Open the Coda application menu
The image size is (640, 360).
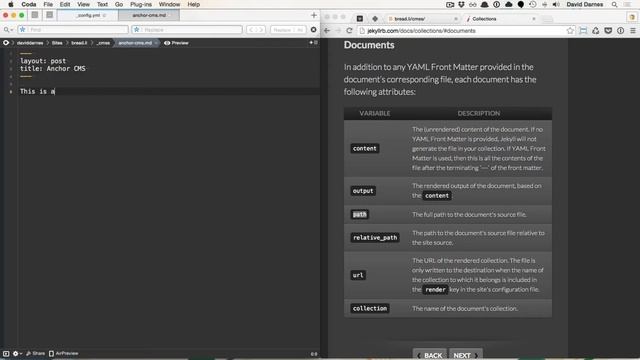click(29, 4)
